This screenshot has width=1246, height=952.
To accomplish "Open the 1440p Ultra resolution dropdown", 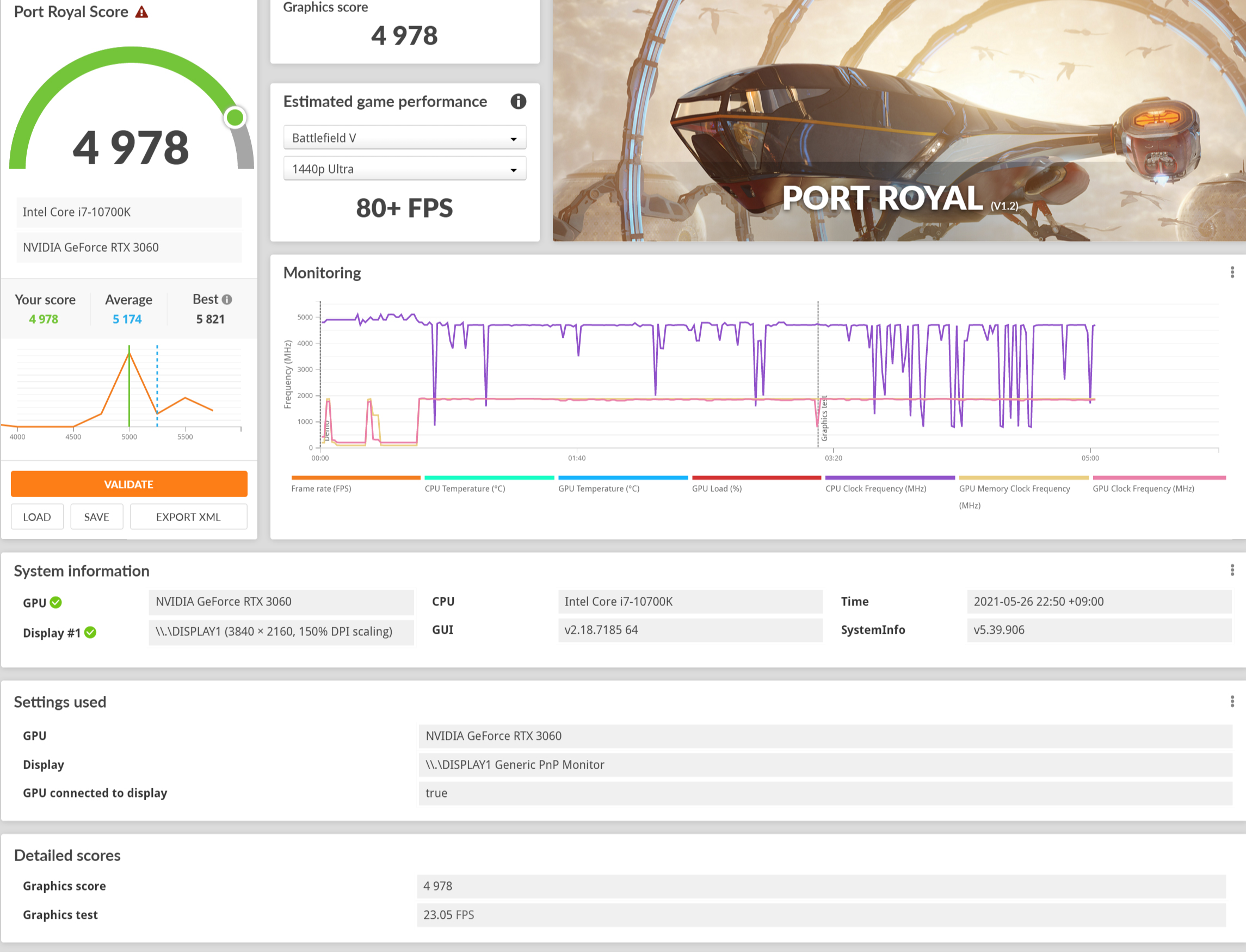I will coord(405,169).
